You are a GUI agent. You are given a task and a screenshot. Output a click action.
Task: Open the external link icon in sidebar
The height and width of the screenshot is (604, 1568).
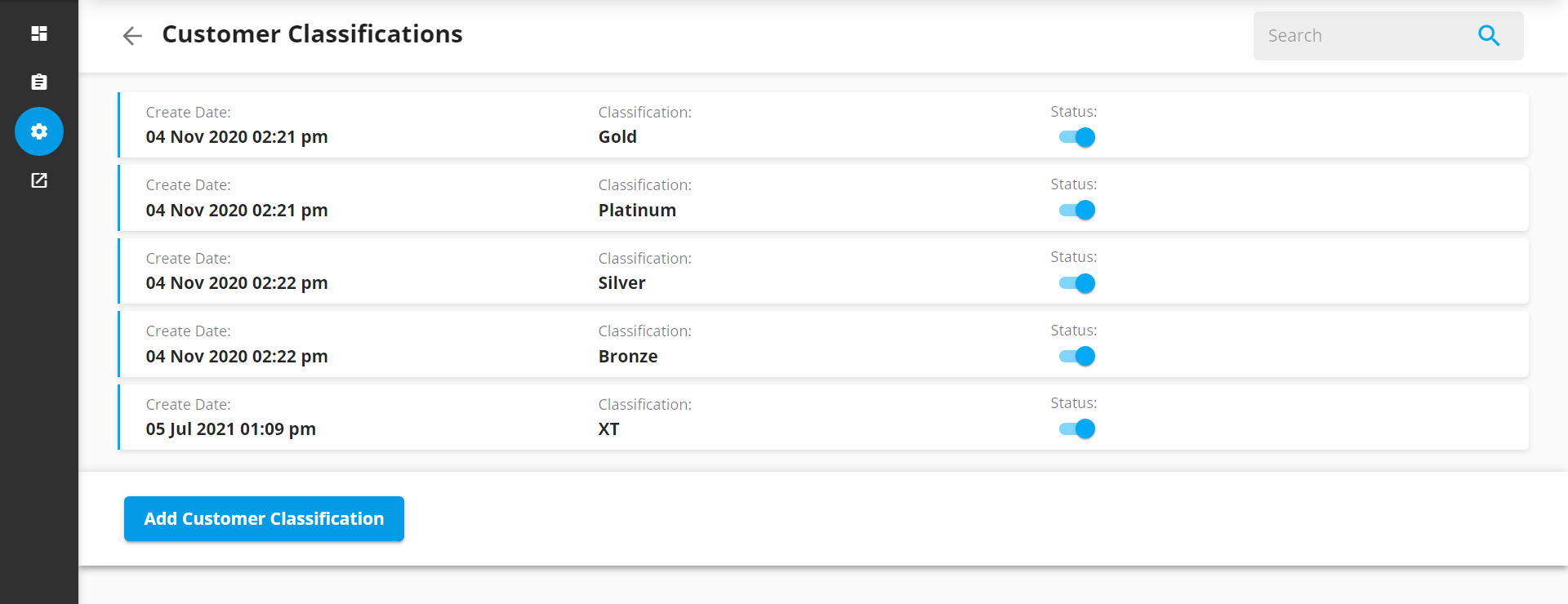[x=39, y=180]
